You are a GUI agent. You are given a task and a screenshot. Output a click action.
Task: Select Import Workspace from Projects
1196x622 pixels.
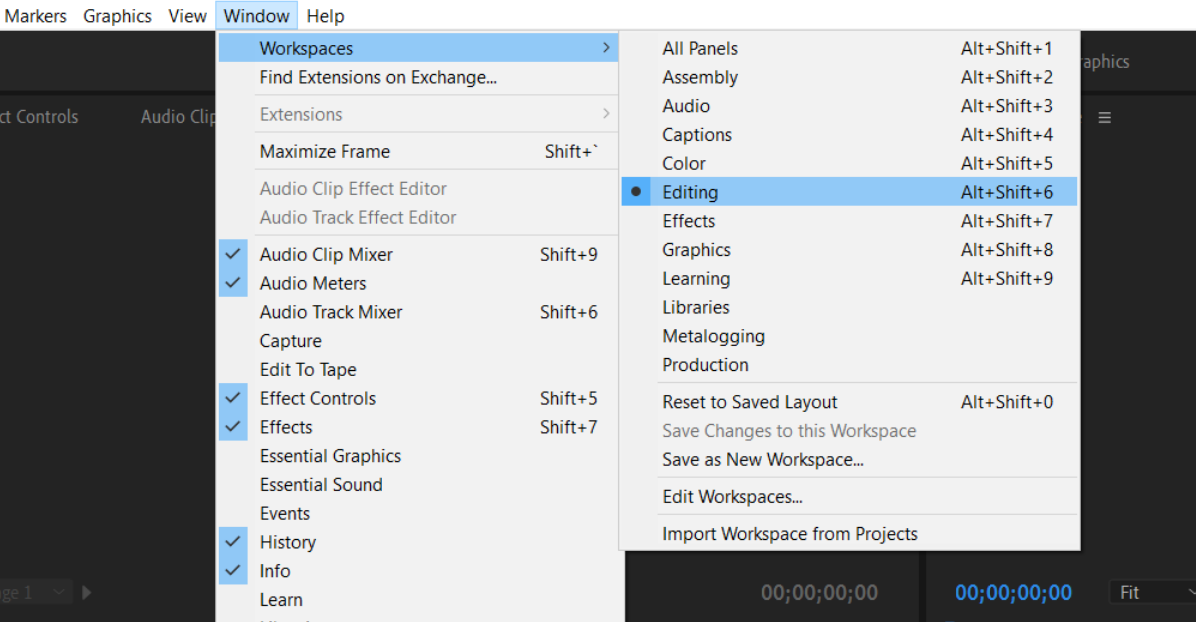[790, 534]
